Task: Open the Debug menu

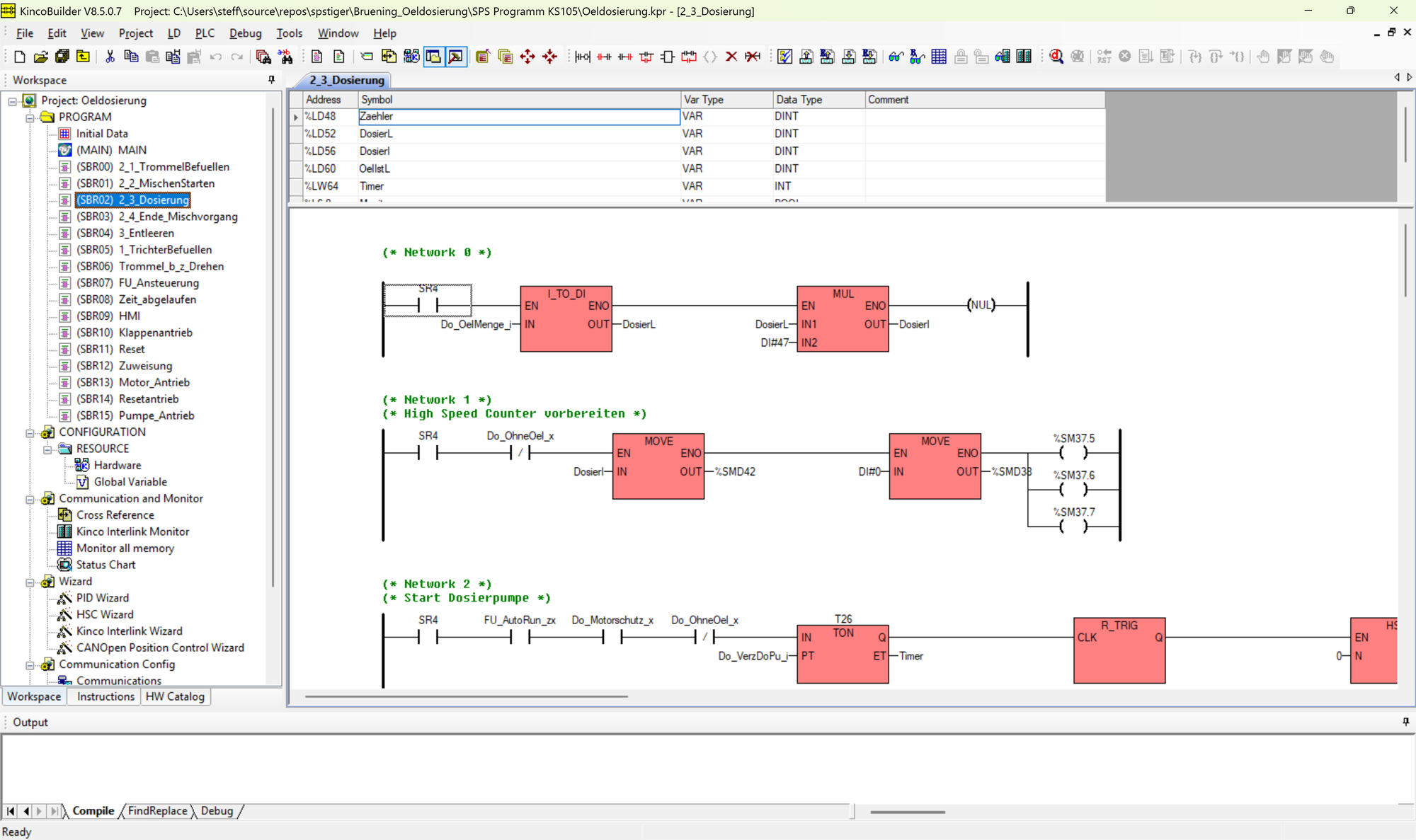Action: pos(245,33)
